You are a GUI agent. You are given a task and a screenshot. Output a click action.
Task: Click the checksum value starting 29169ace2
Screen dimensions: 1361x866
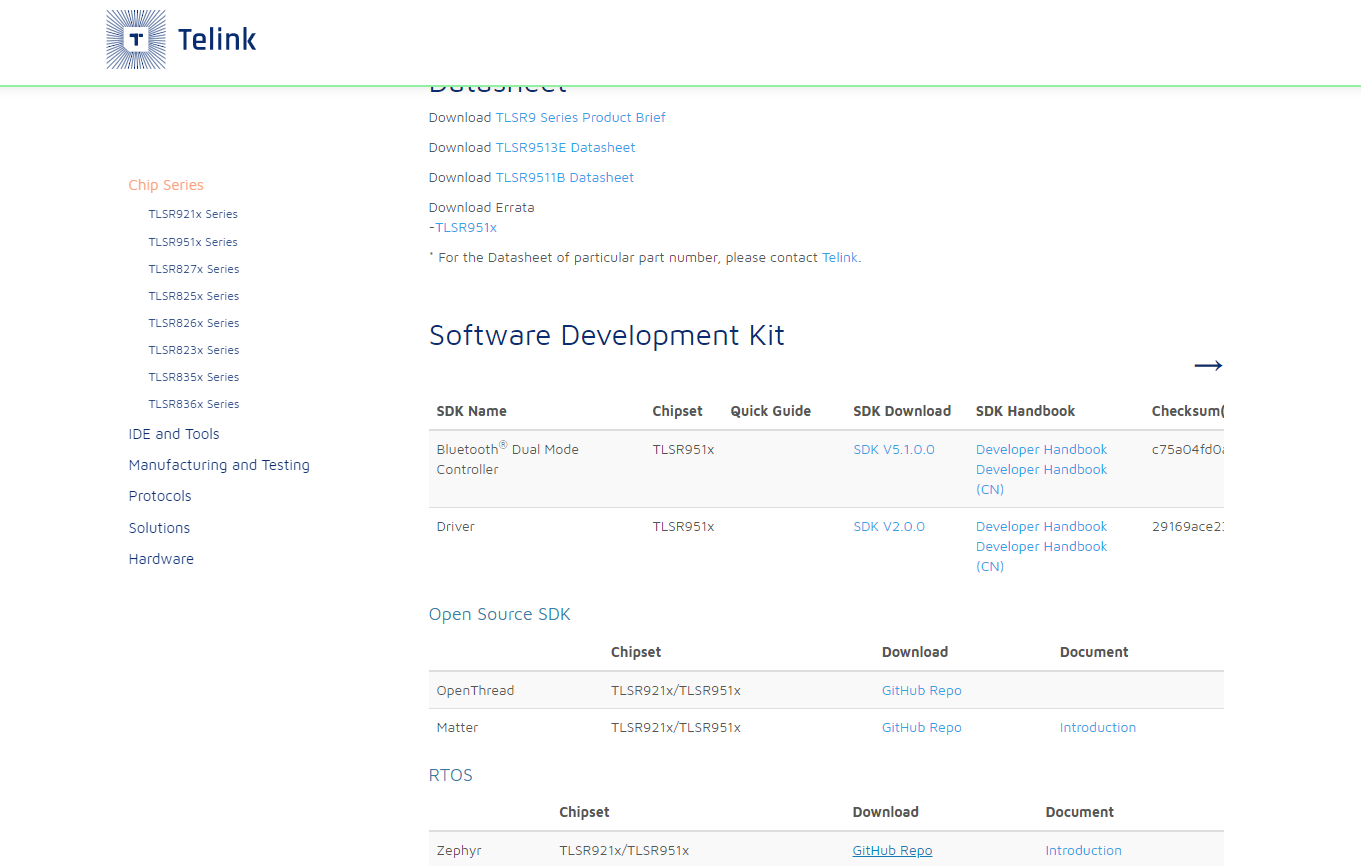tap(1188, 526)
